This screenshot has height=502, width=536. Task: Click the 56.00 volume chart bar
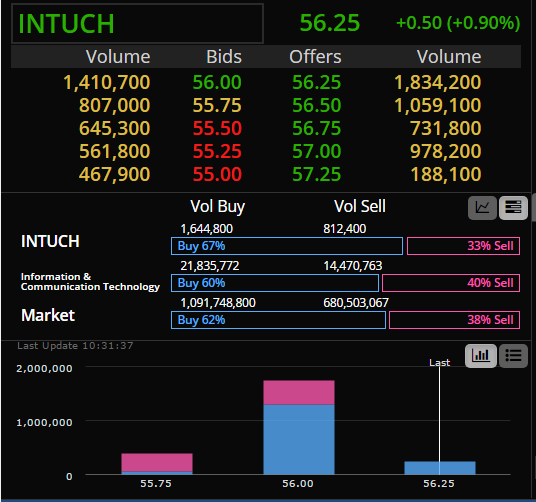(x=299, y=427)
